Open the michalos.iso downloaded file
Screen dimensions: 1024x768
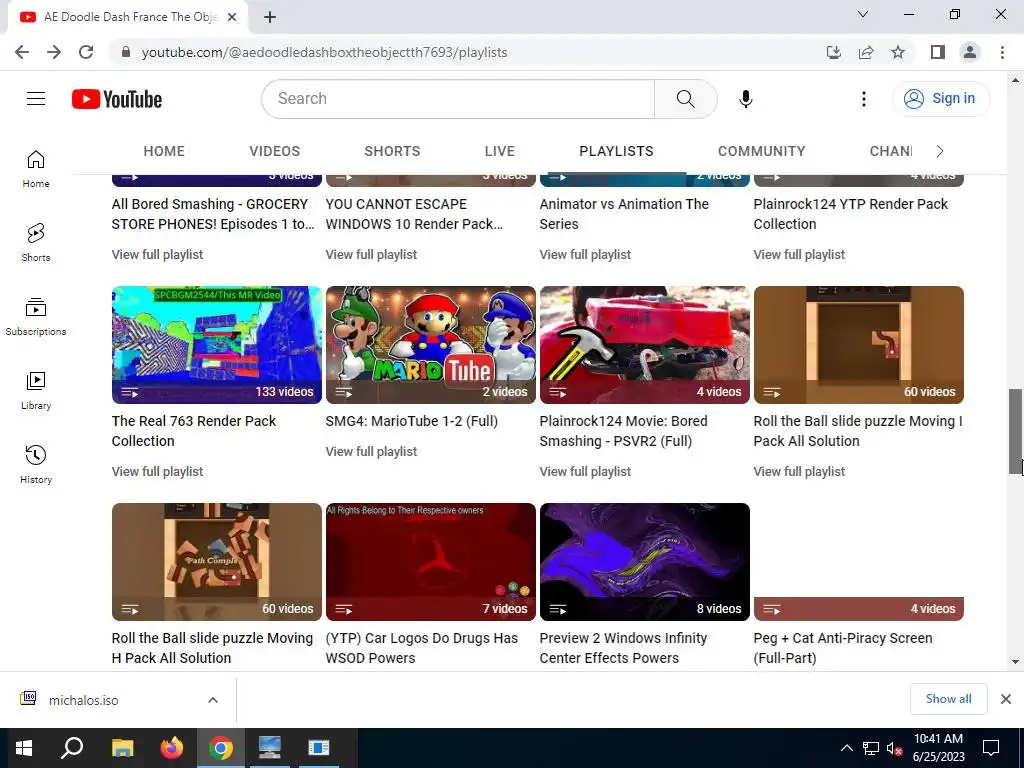click(x=83, y=700)
